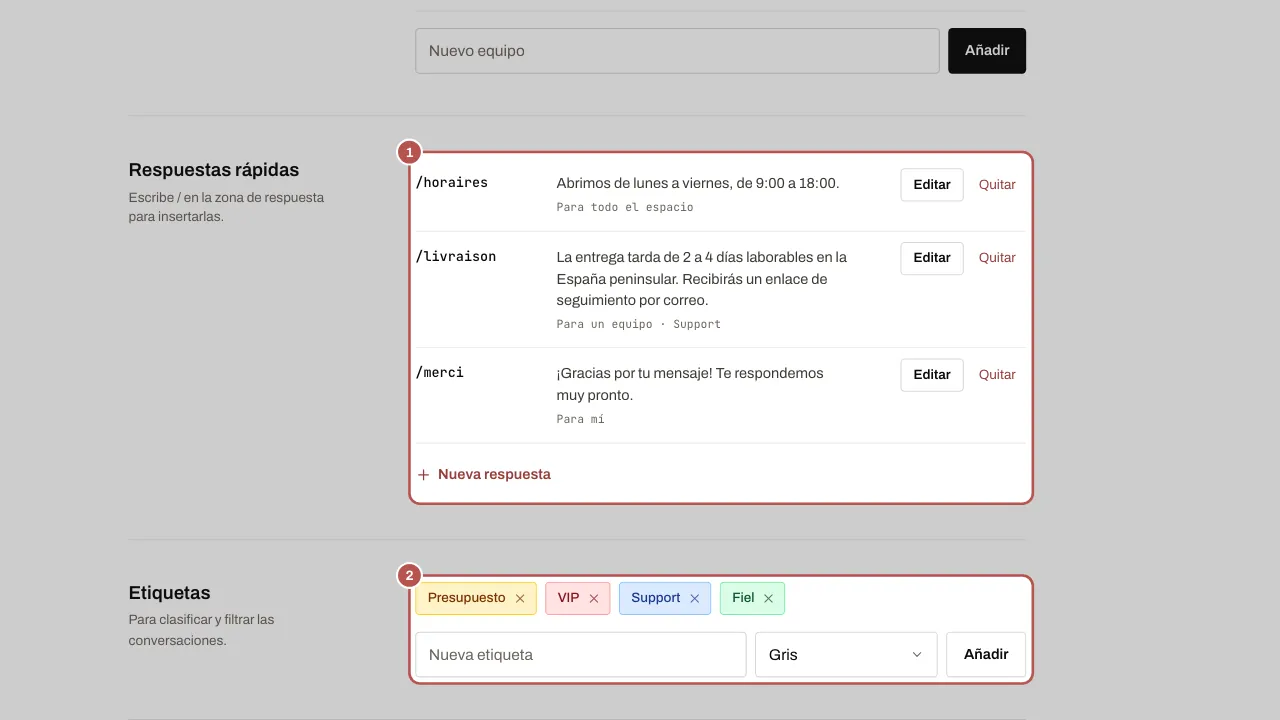This screenshot has height=720, width=1280.
Task: Add the new tag with Añadir
Action: tap(986, 655)
